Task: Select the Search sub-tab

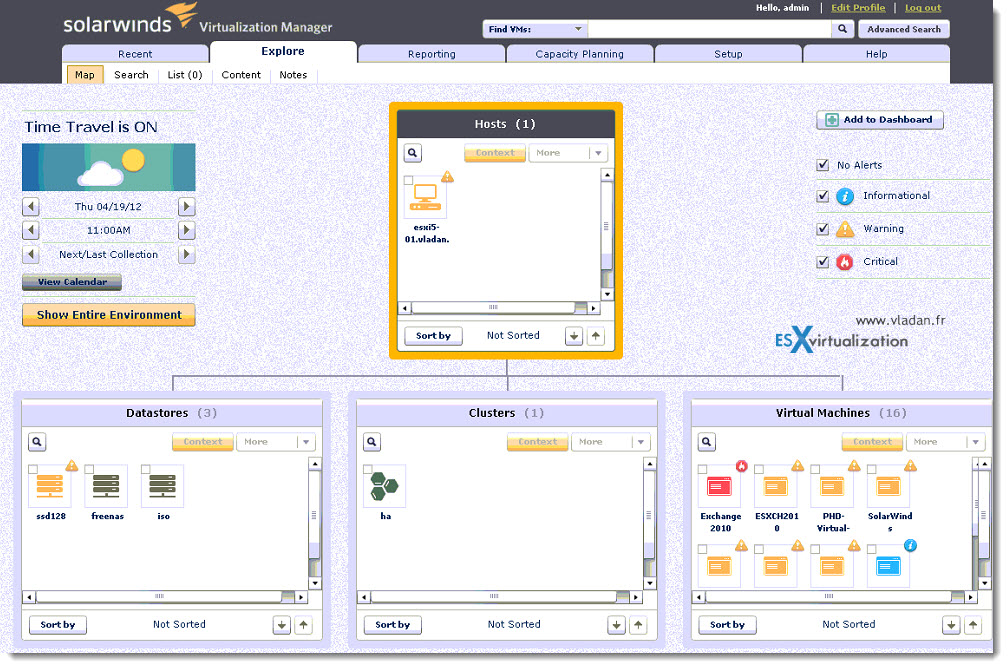Action: click(131, 75)
